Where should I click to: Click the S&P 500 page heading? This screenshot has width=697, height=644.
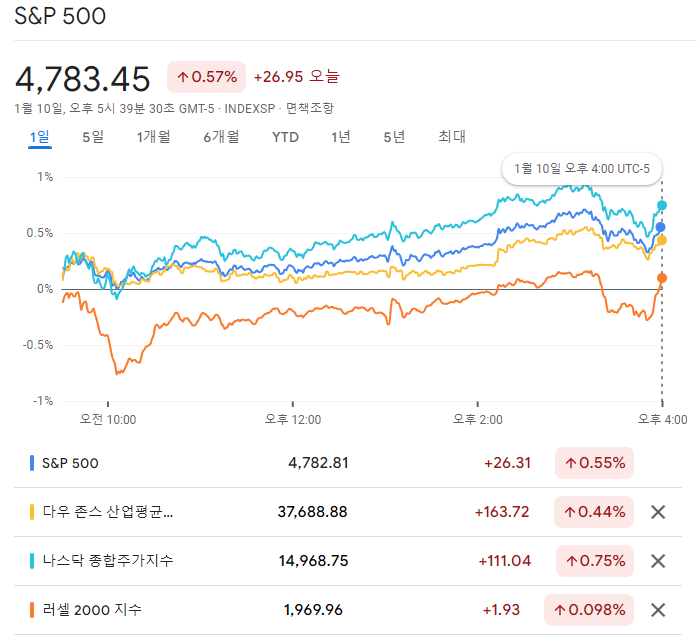point(60,16)
